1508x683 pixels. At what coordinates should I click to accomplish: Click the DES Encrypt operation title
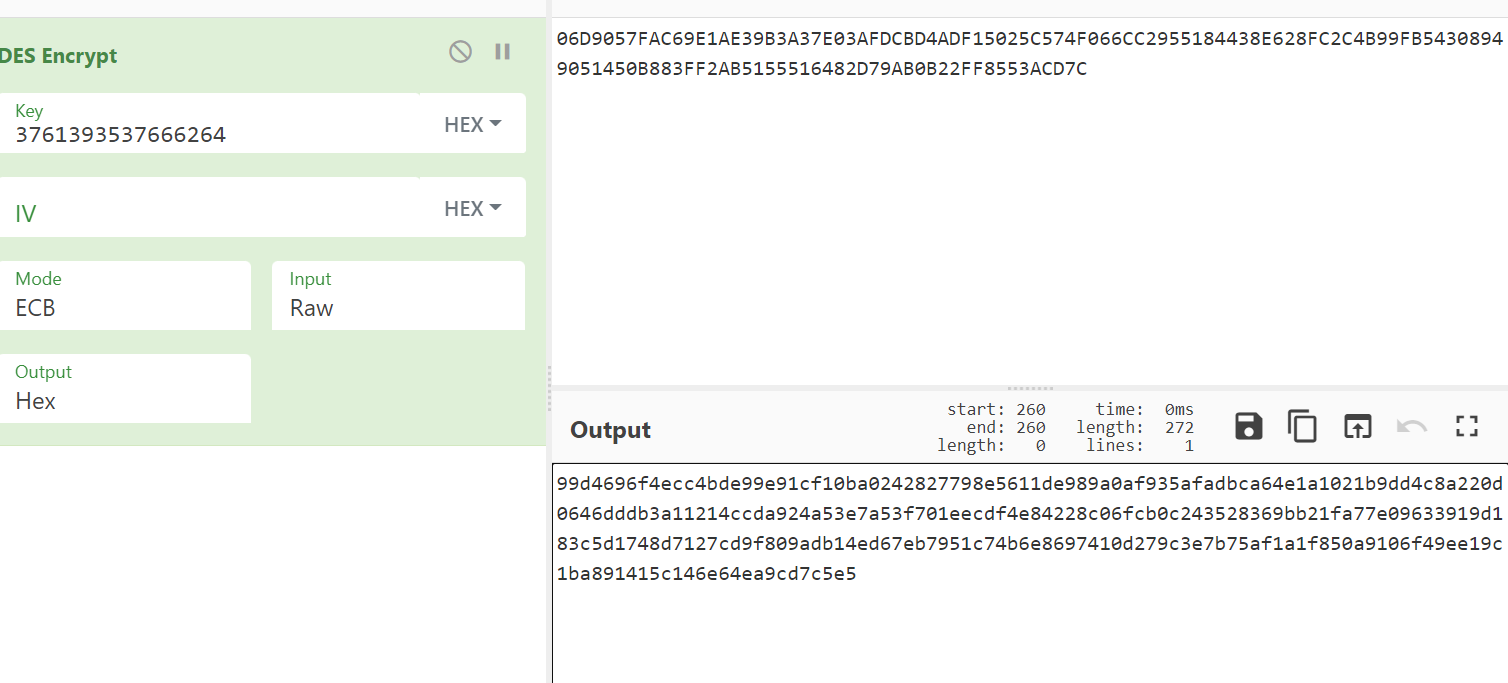(x=59, y=56)
